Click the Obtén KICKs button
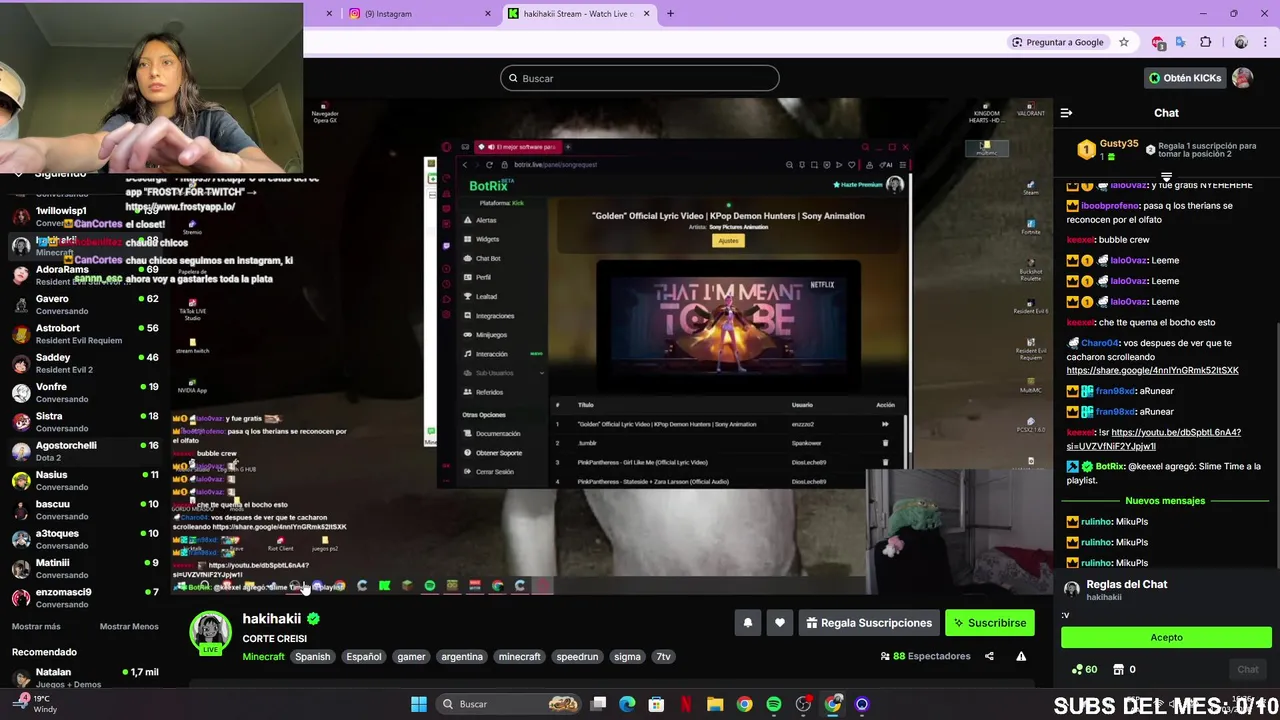 [1184, 78]
